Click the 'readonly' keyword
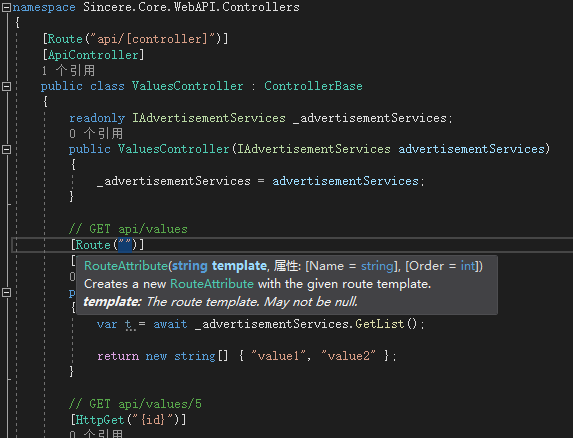 click(97, 118)
